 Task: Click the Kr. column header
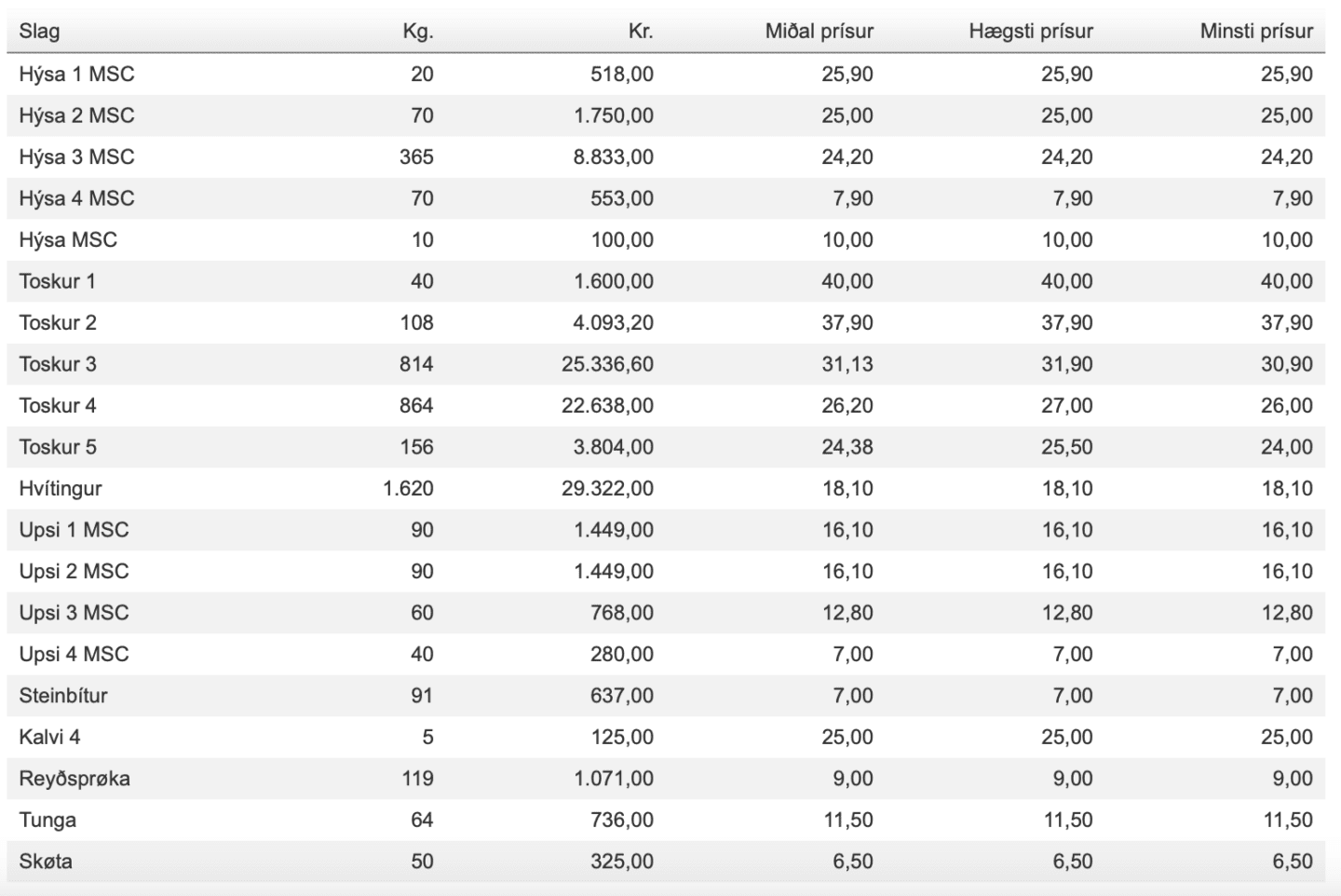(x=641, y=32)
